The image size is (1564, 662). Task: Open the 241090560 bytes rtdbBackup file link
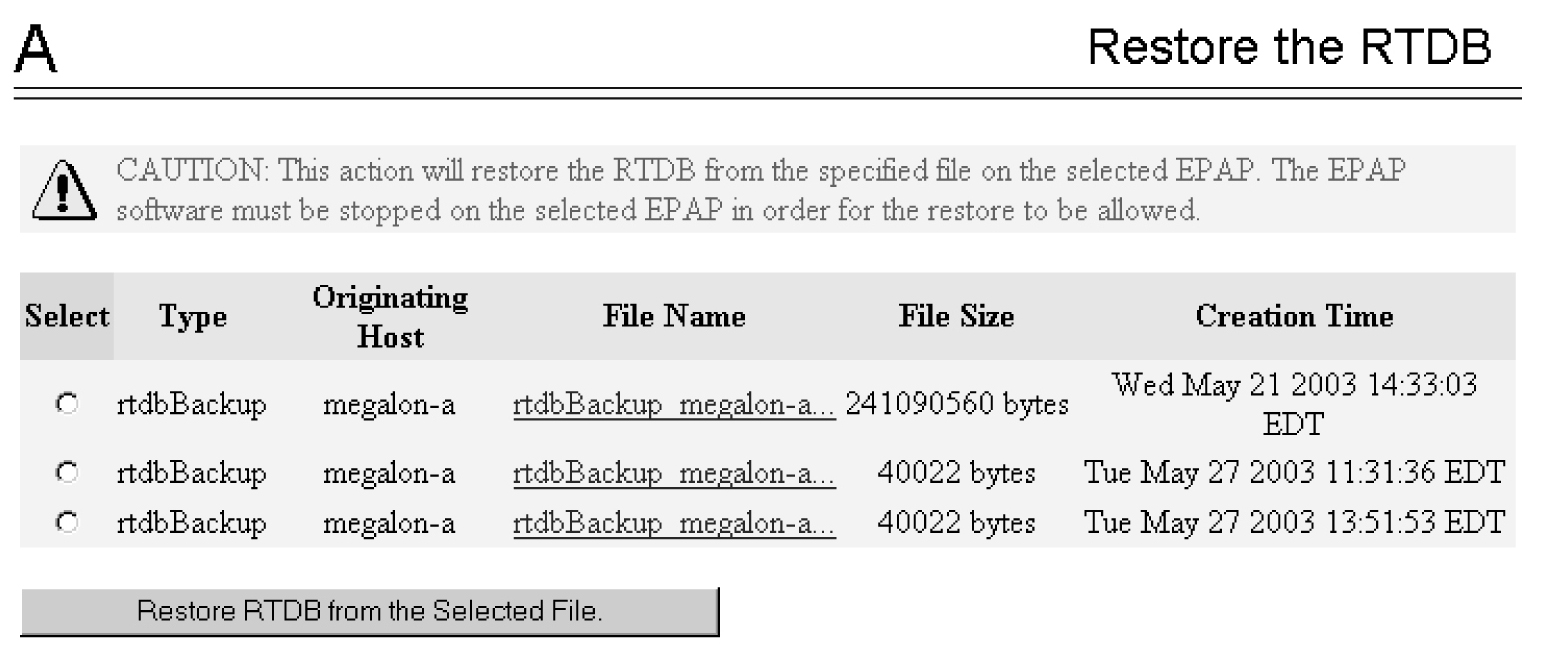click(674, 405)
